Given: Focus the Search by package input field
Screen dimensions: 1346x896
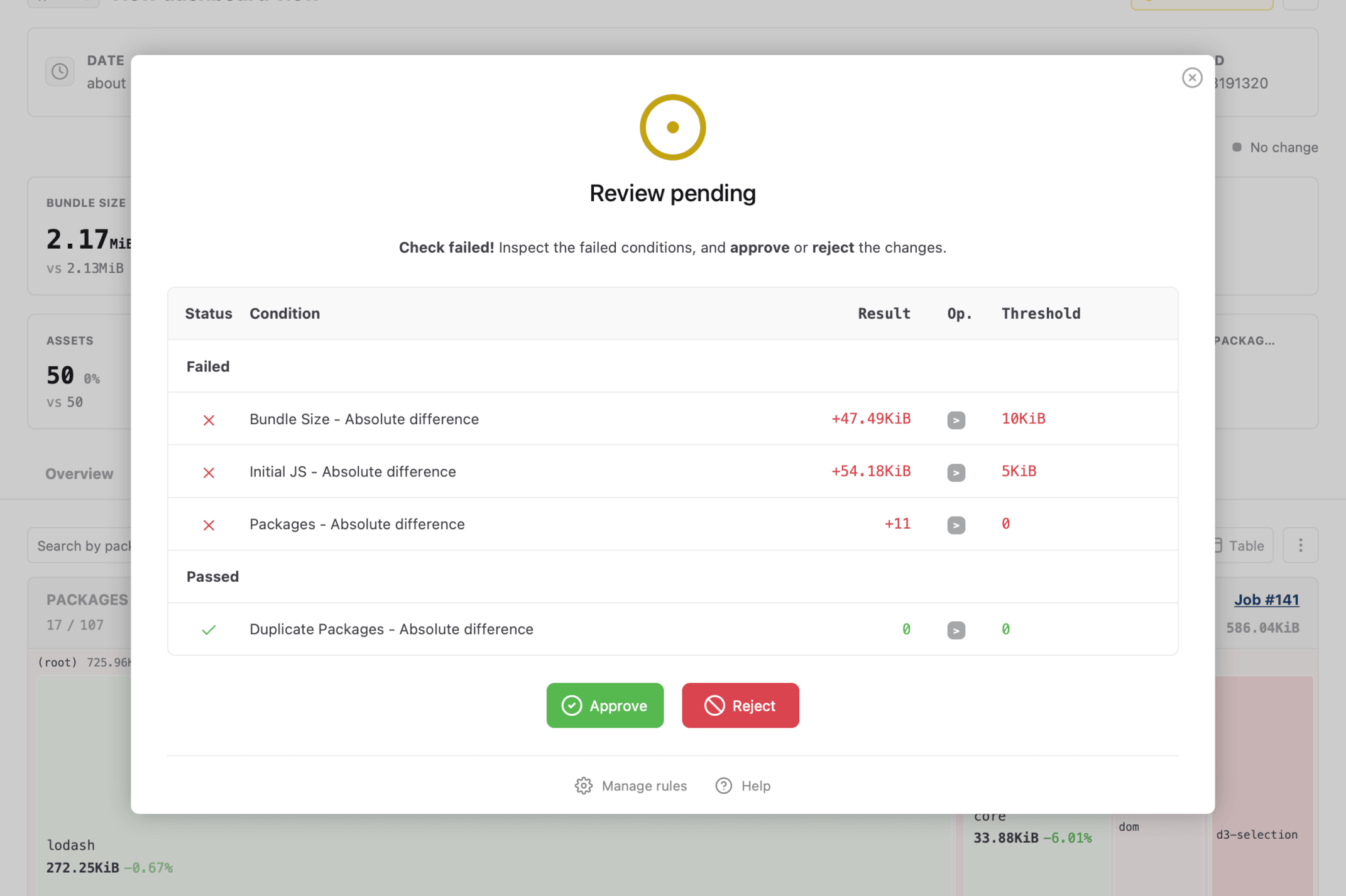Looking at the screenshot, I should pyautogui.click(x=80, y=545).
